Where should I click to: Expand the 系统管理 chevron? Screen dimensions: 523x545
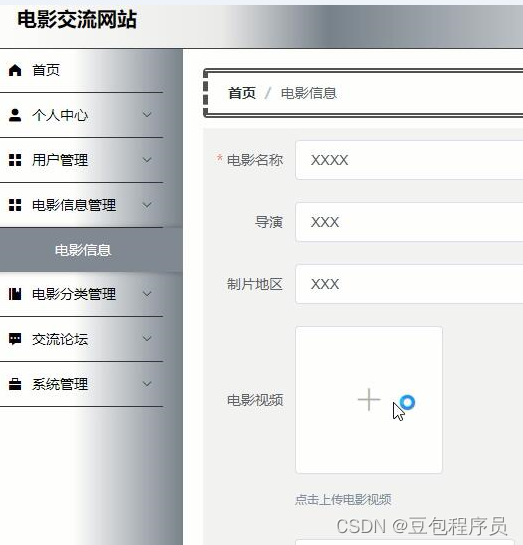click(x=147, y=384)
